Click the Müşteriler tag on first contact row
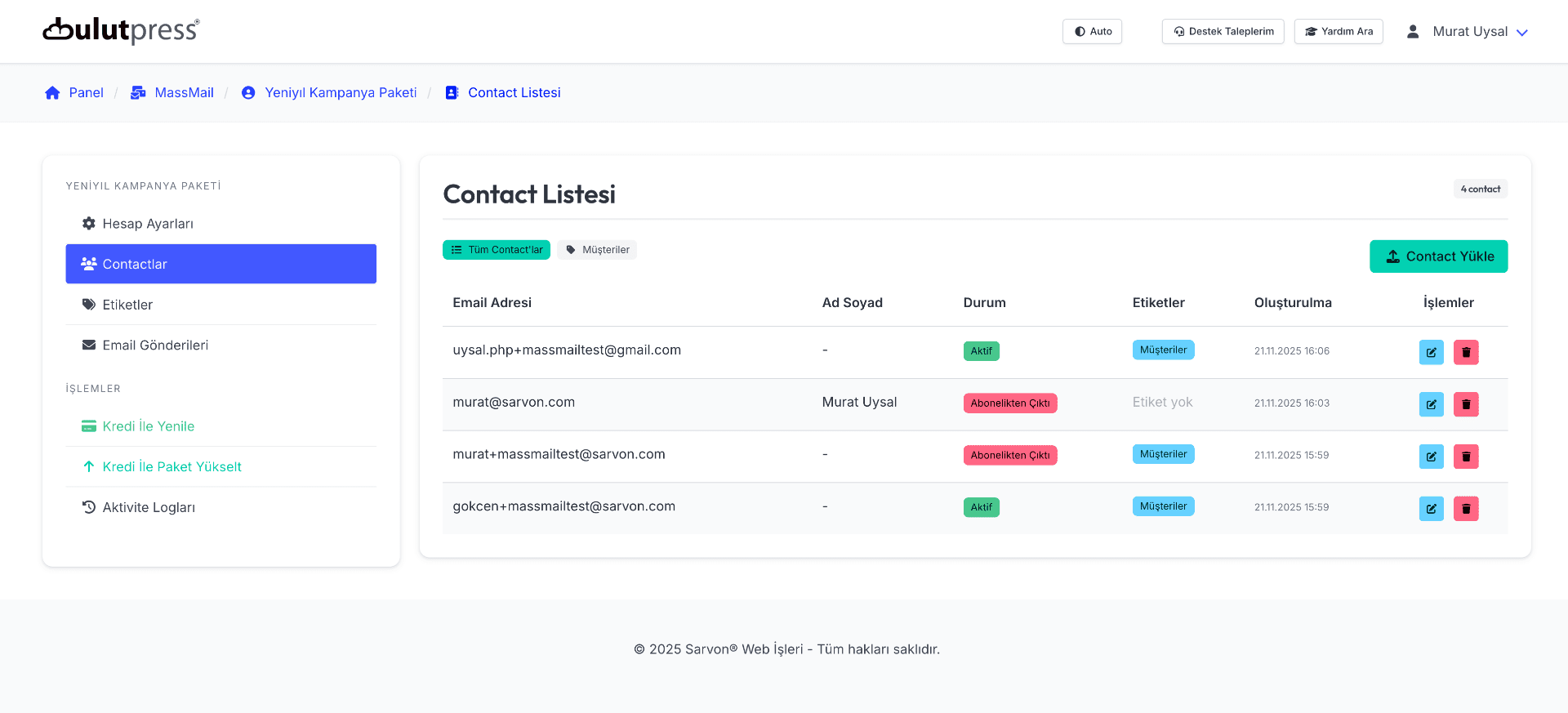This screenshot has width=1568, height=713. click(x=1163, y=350)
